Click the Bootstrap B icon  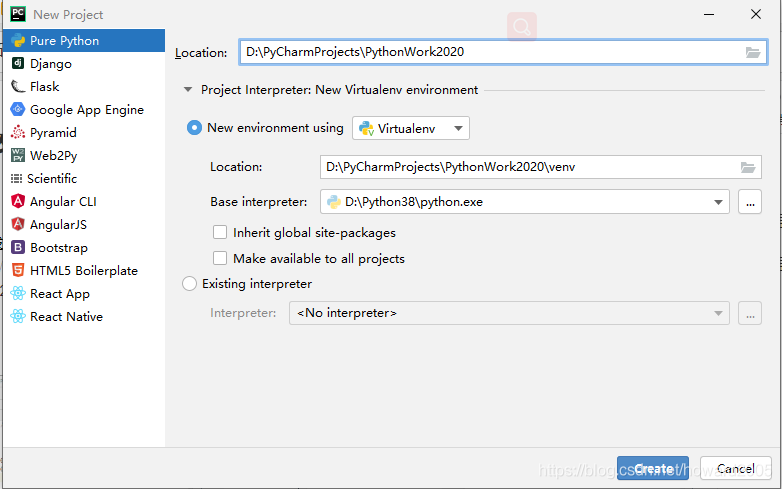coord(18,247)
